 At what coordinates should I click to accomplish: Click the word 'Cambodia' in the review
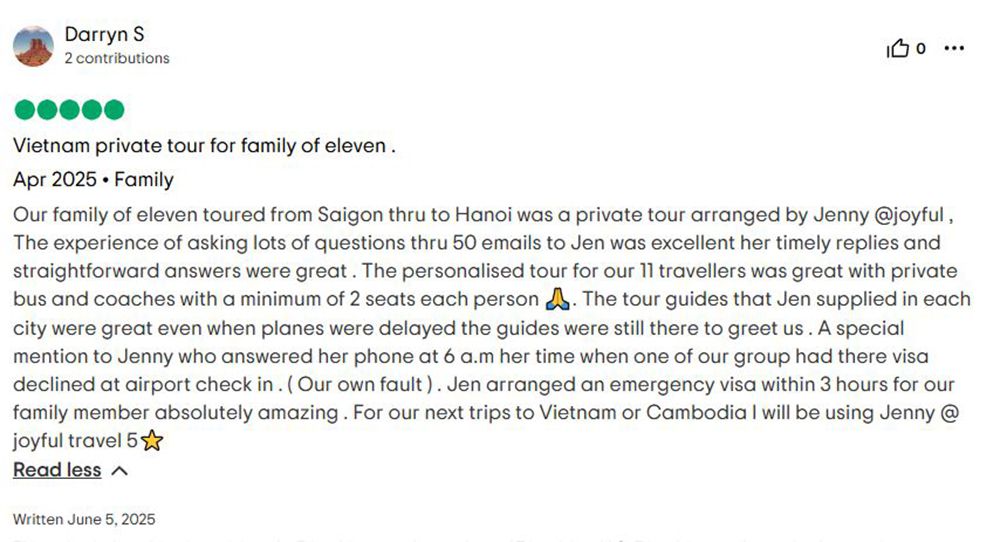696,413
